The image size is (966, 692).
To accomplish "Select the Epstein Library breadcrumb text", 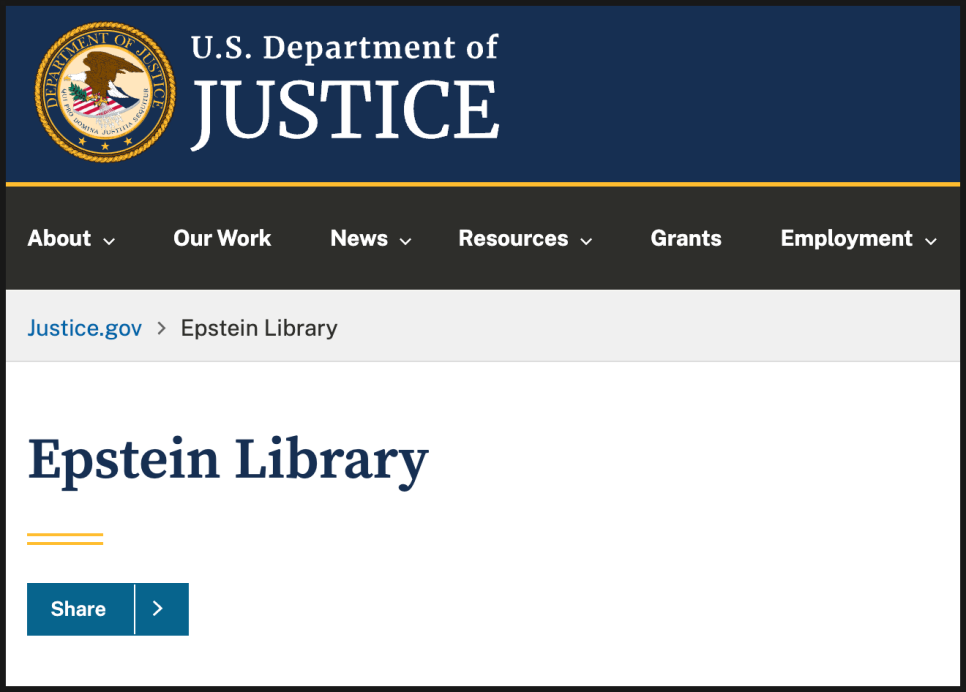I will point(259,328).
